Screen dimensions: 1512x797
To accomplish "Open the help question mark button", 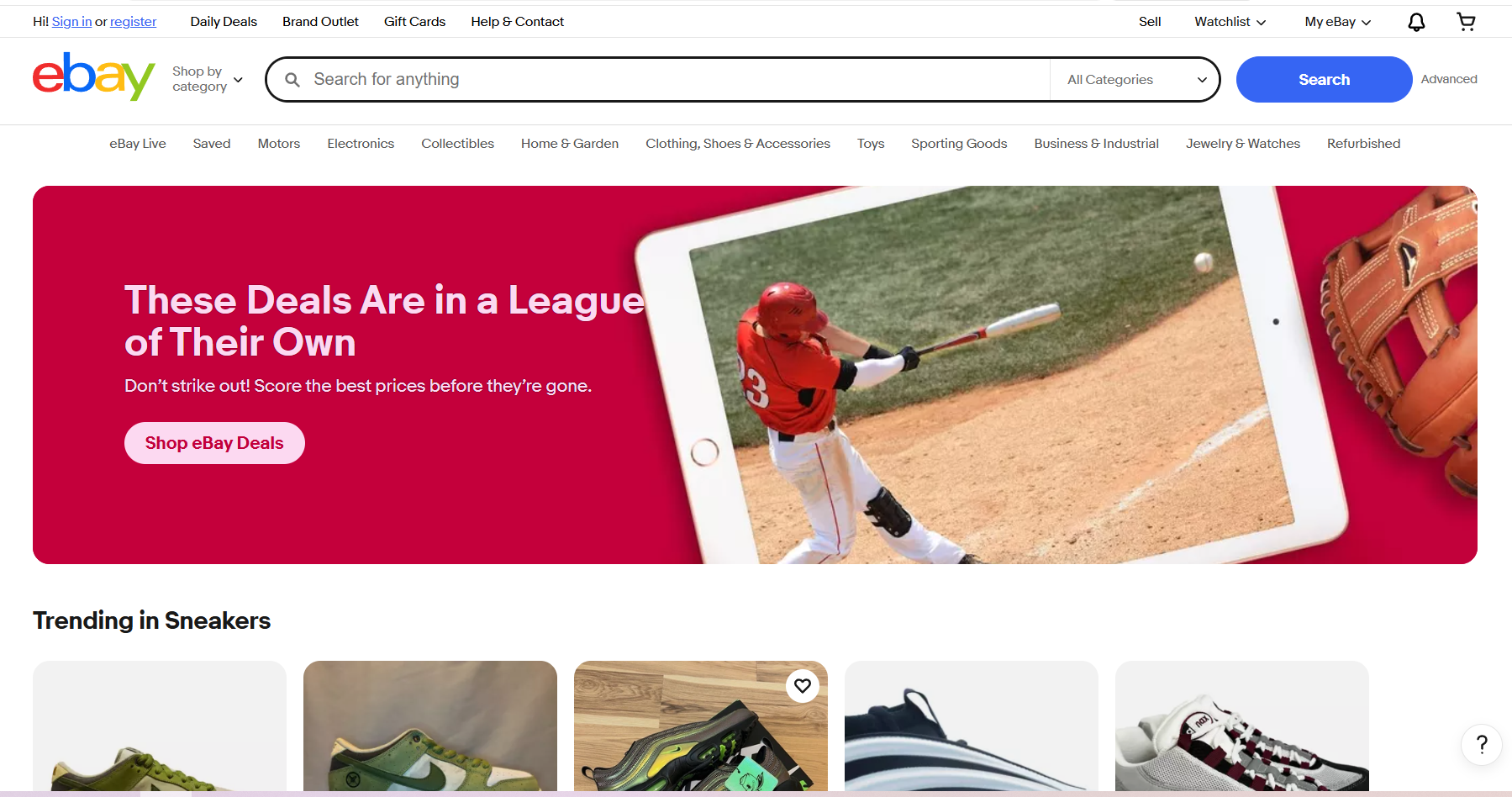I will 1482,744.
